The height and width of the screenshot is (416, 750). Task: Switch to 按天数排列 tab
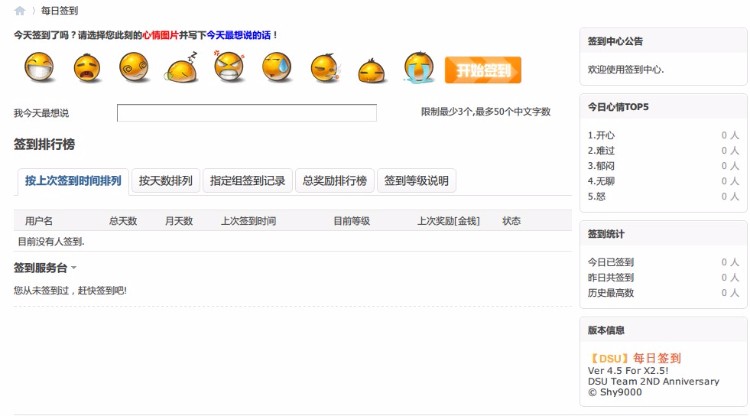[165, 181]
